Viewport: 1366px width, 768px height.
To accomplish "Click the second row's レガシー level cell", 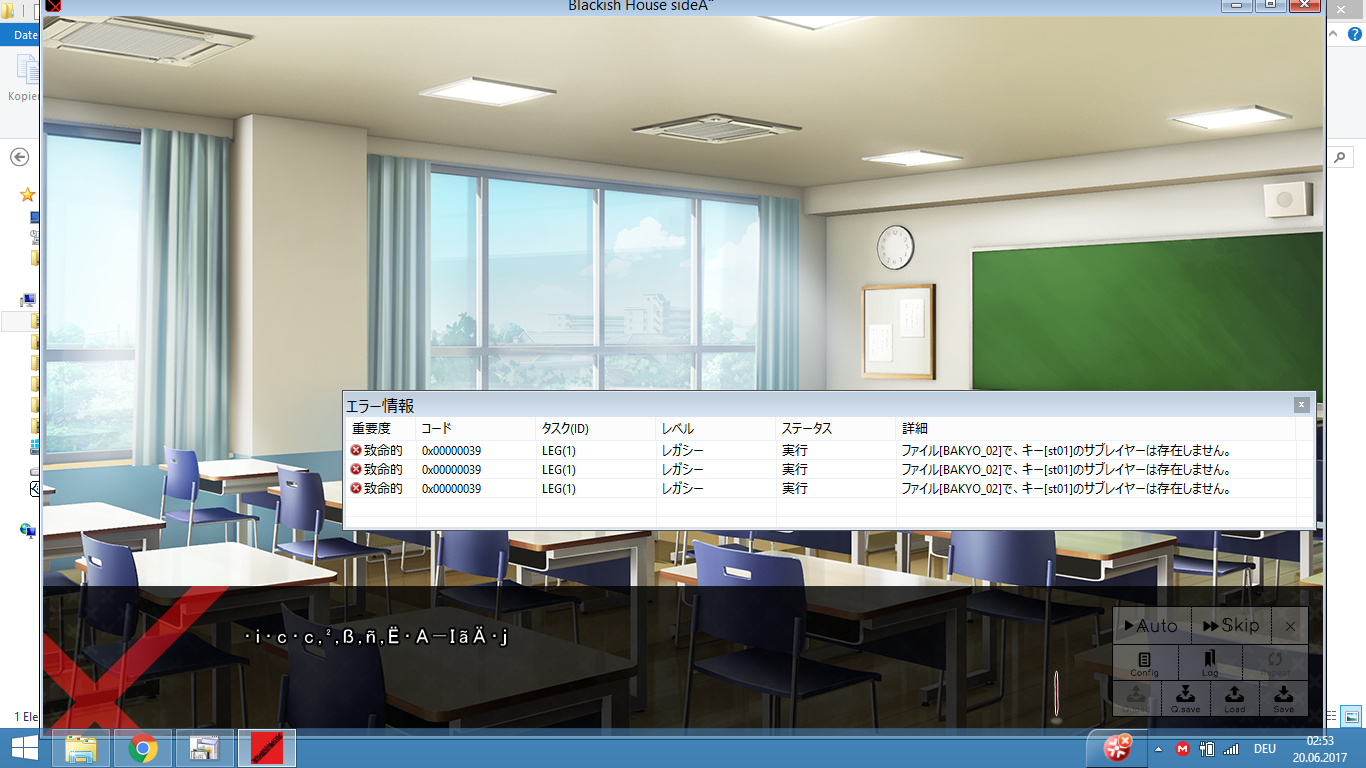I will (682, 470).
